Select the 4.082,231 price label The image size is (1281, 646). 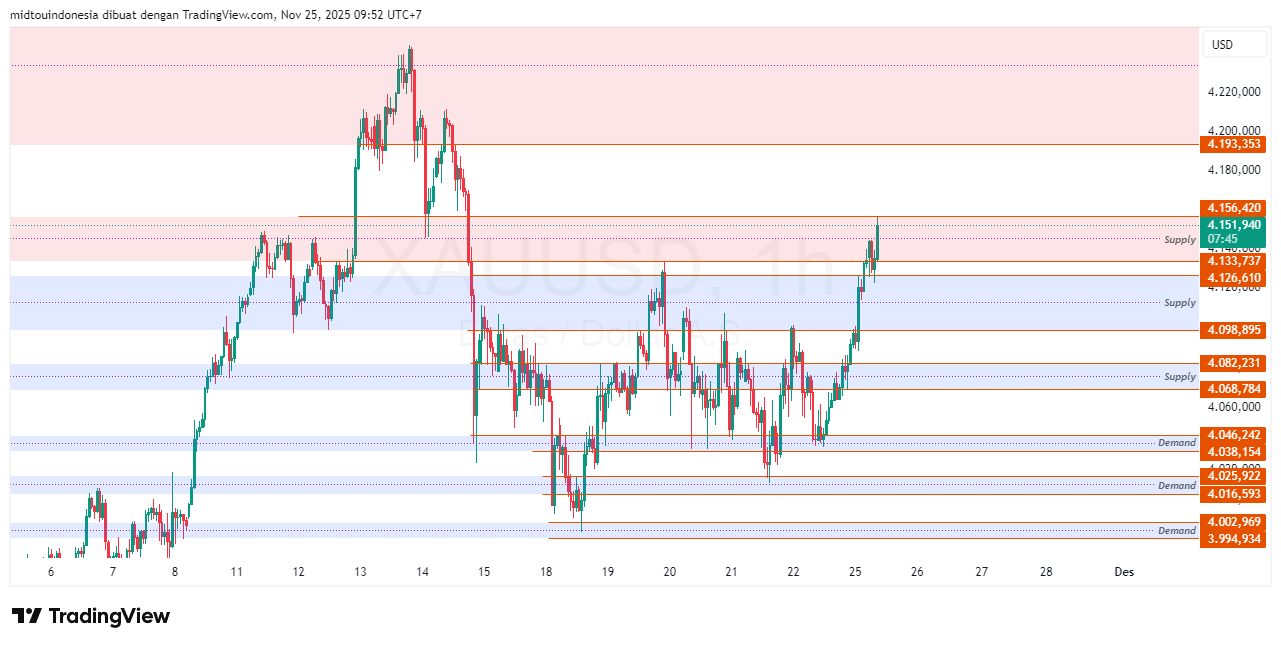point(1234,362)
